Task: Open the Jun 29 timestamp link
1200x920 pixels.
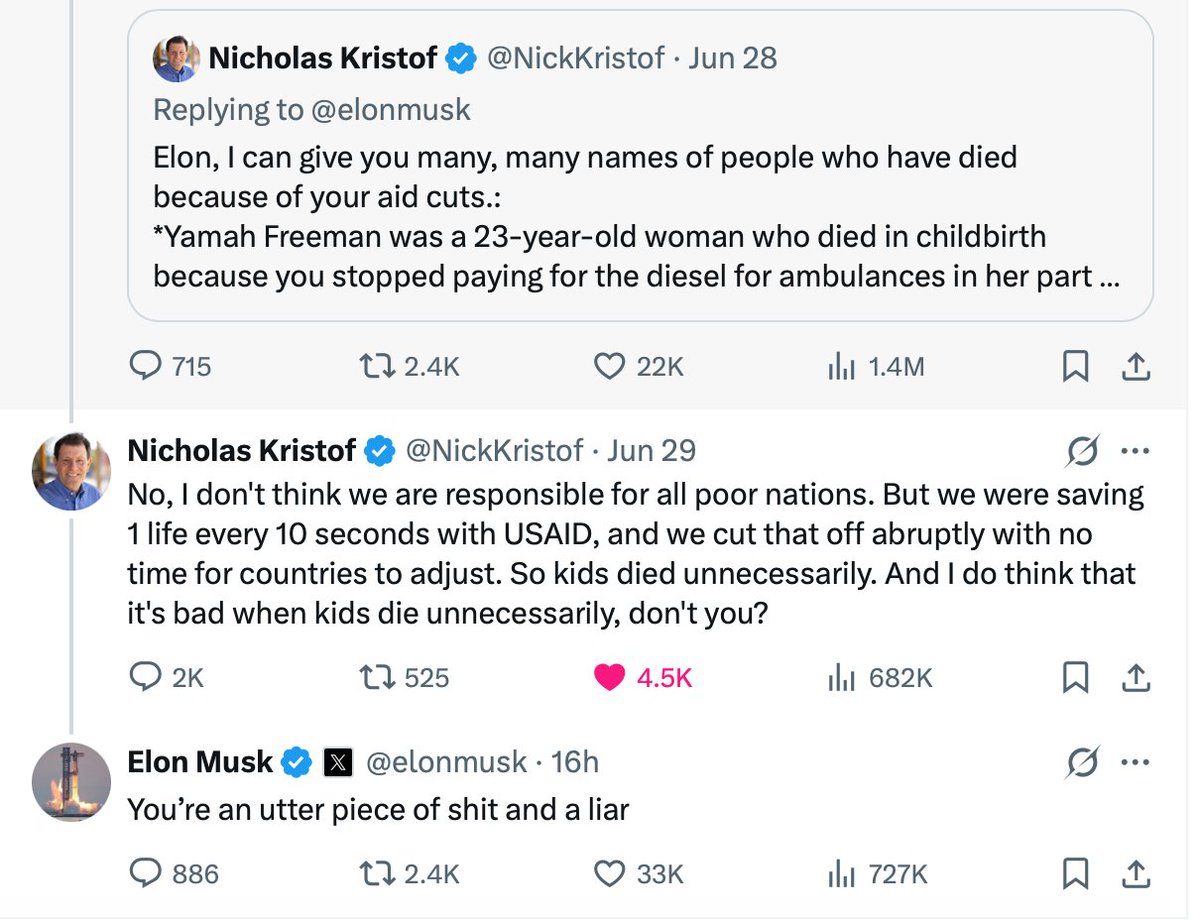Action: pyautogui.click(x=651, y=451)
